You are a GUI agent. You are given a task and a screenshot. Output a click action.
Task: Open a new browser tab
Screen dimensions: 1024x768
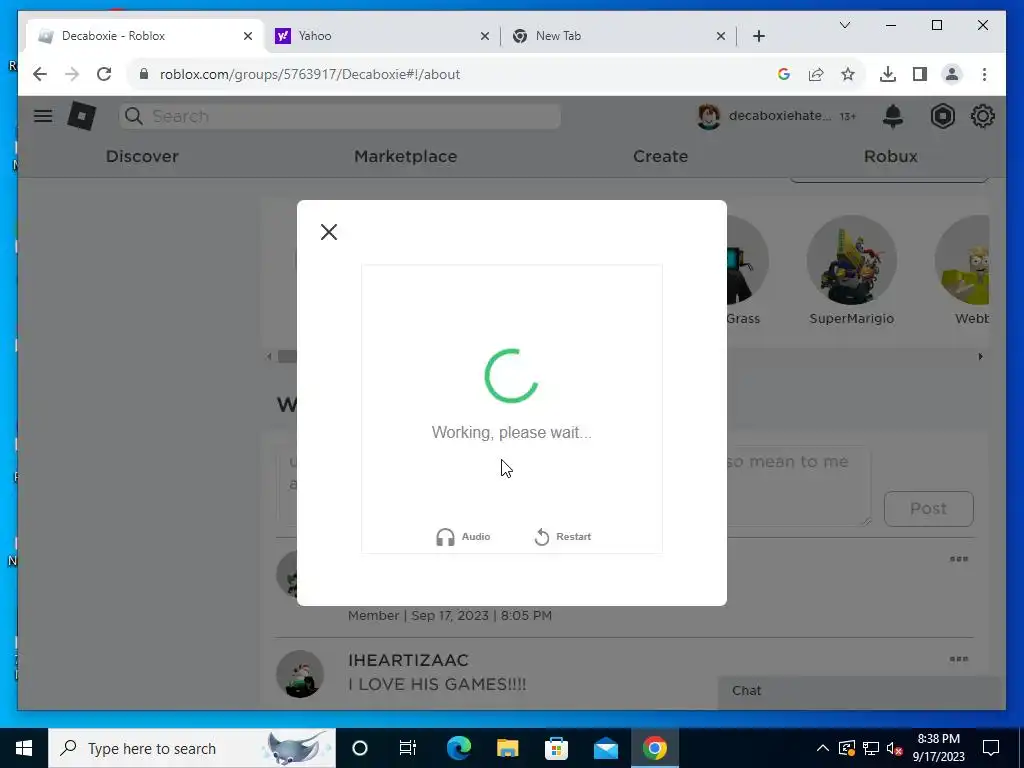pos(759,36)
